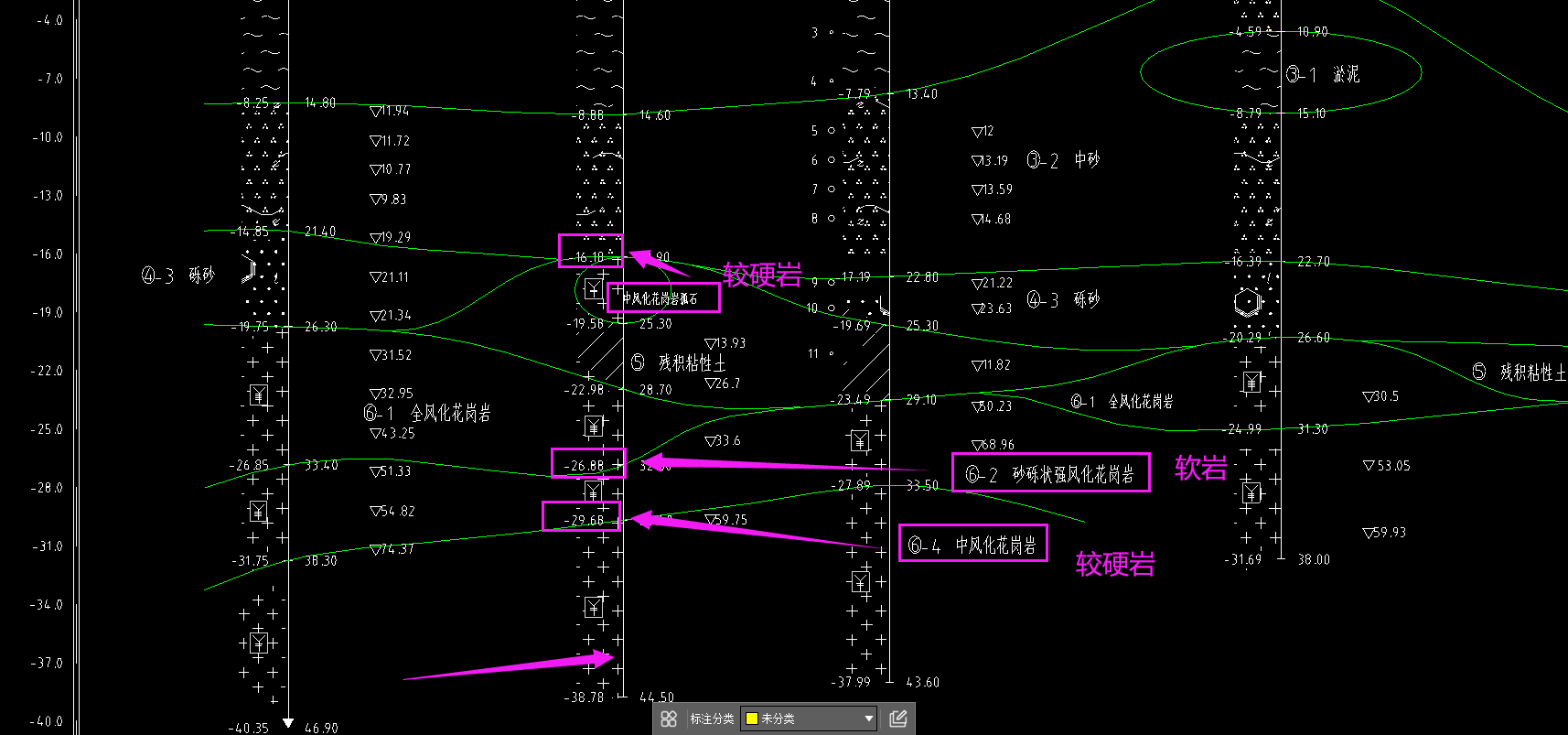Image resolution: width=1568 pixels, height=735 pixels.
Task: Select the elevation text -31.69
Action: click(x=1242, y=559)
